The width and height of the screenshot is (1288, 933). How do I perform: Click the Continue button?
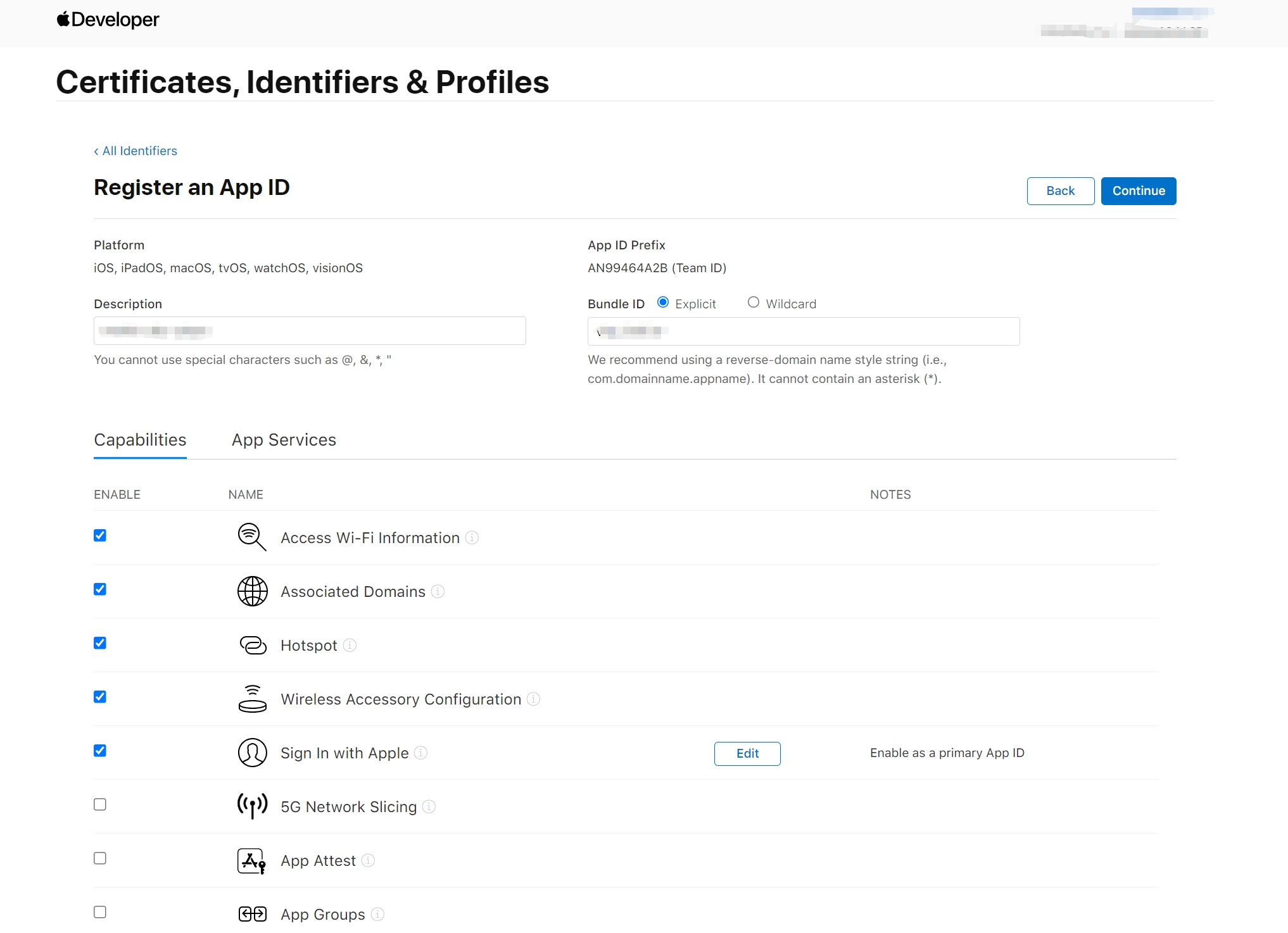tap(1139, 191)
